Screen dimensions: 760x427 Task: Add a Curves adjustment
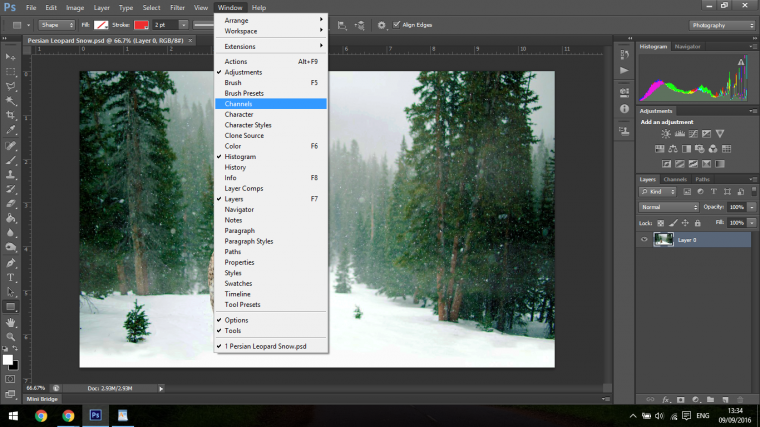(694, 134)
